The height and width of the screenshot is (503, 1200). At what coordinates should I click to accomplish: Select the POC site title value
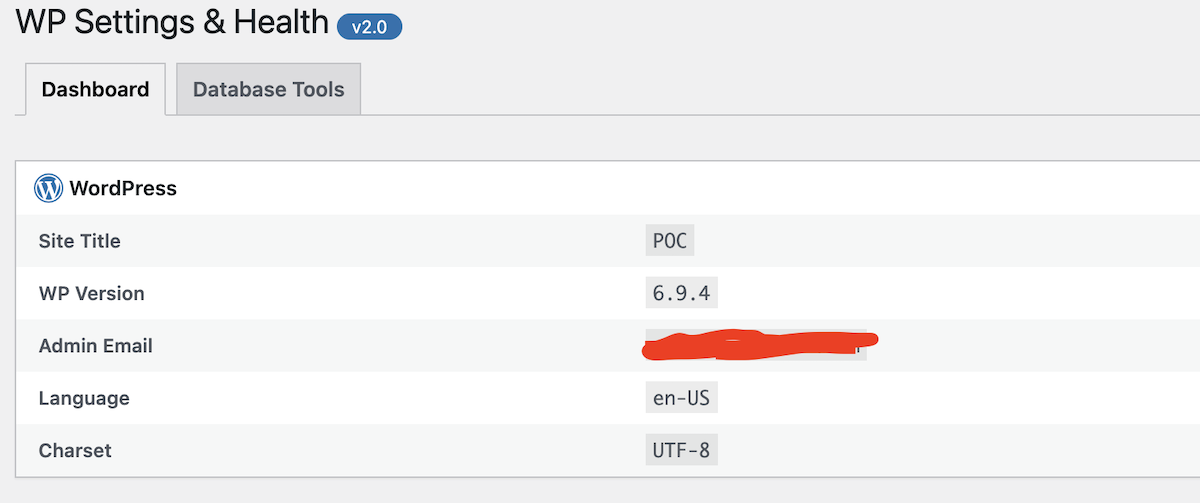670,241
